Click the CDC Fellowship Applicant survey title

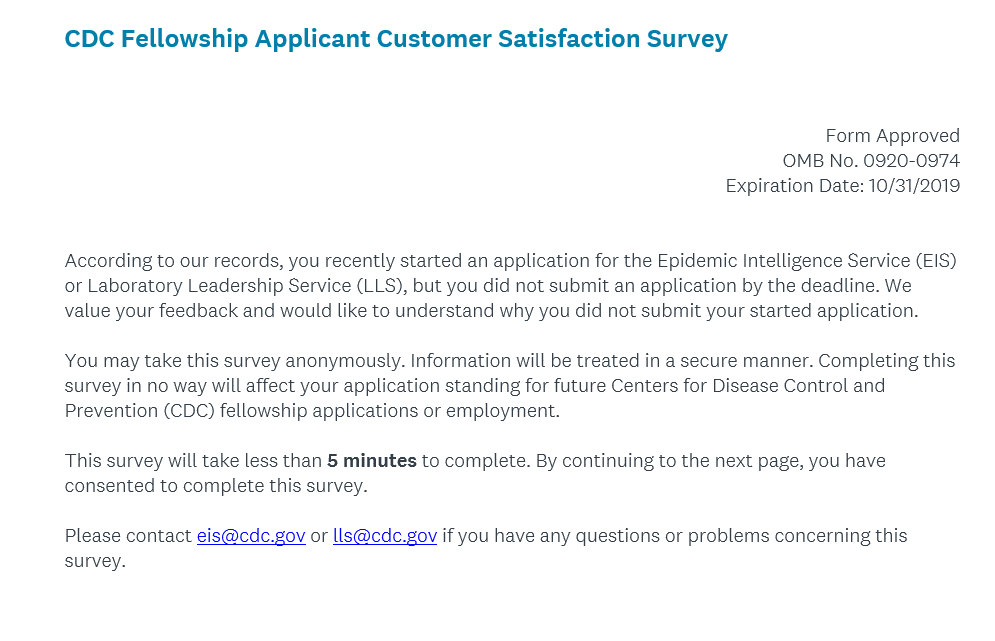click(396, 40)
